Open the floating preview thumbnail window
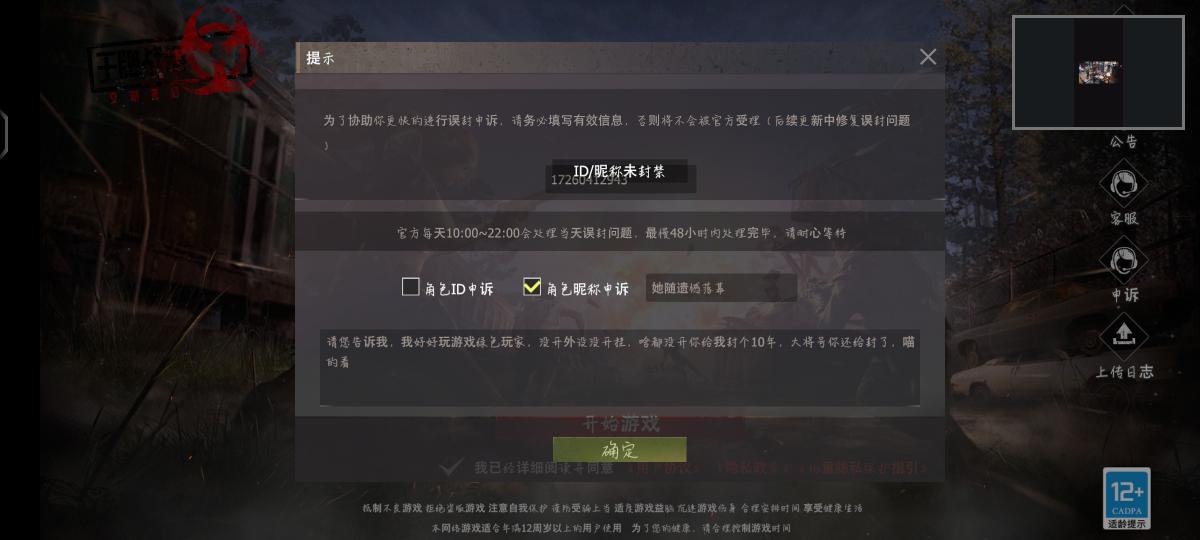This screenshot has height=540, width=1200. (x=1098, y=73)
